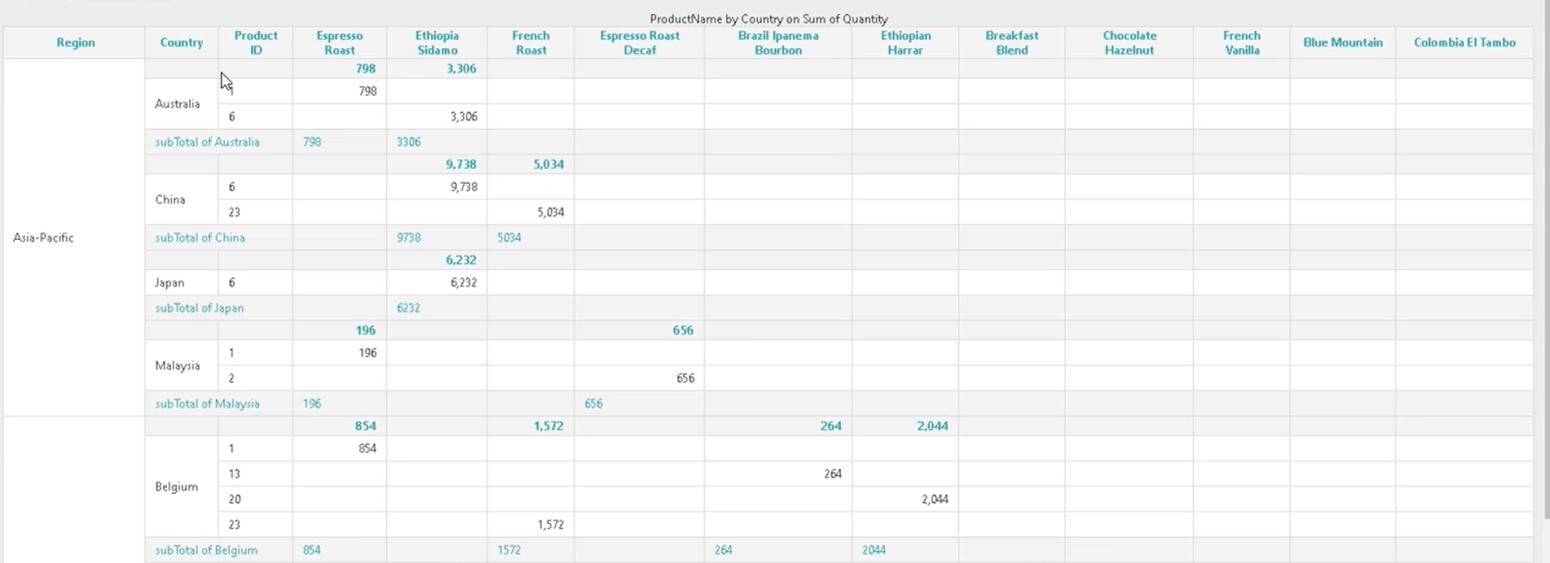Select the Breakfast Blend column header

(1012, 43)
